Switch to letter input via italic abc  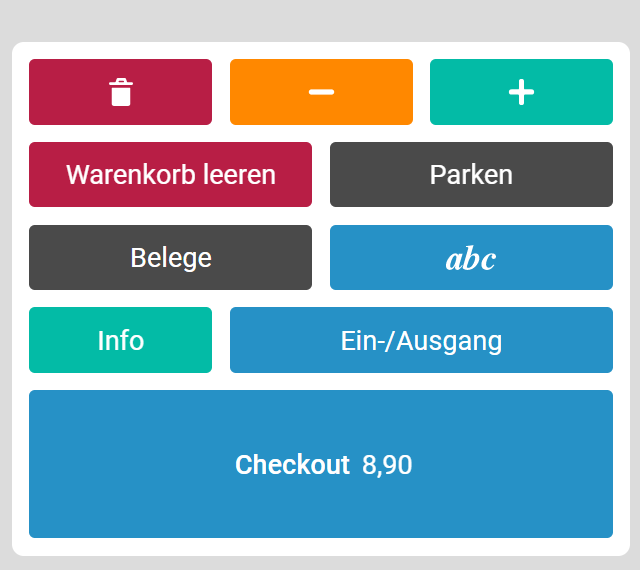click(471, 258)
